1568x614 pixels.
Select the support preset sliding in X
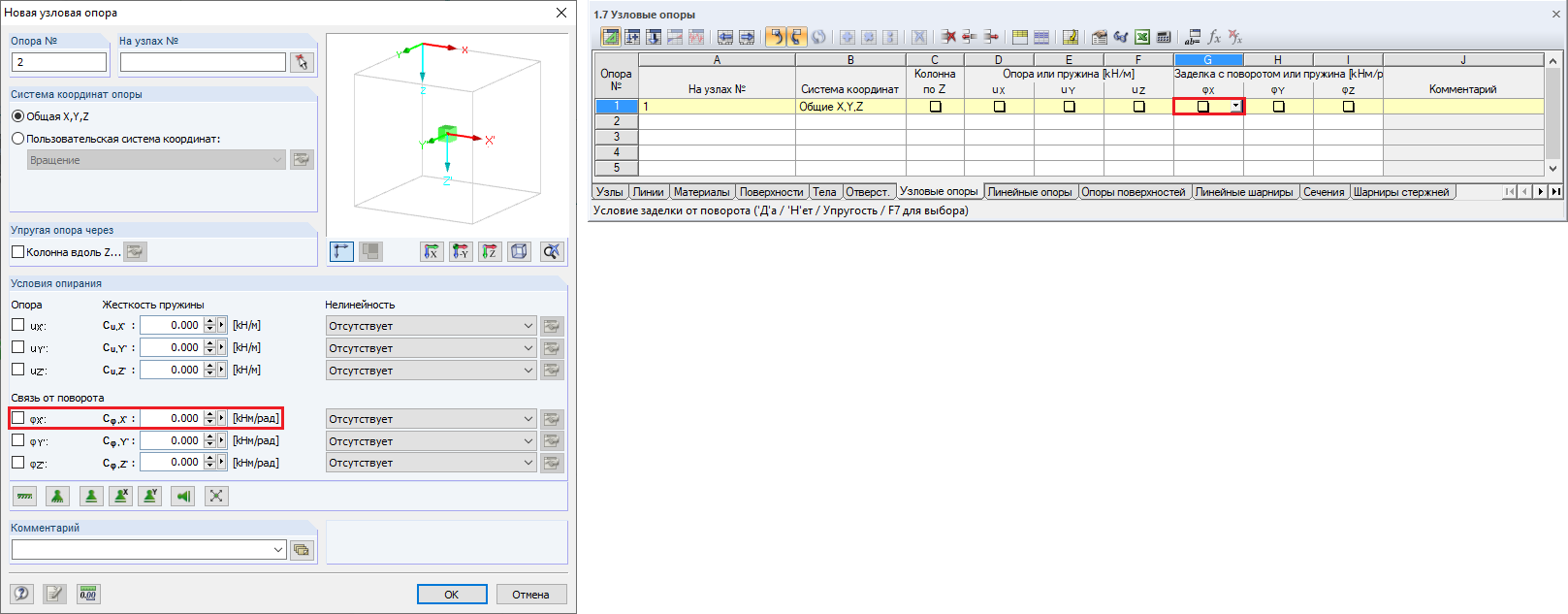click(x=121, y=496)
